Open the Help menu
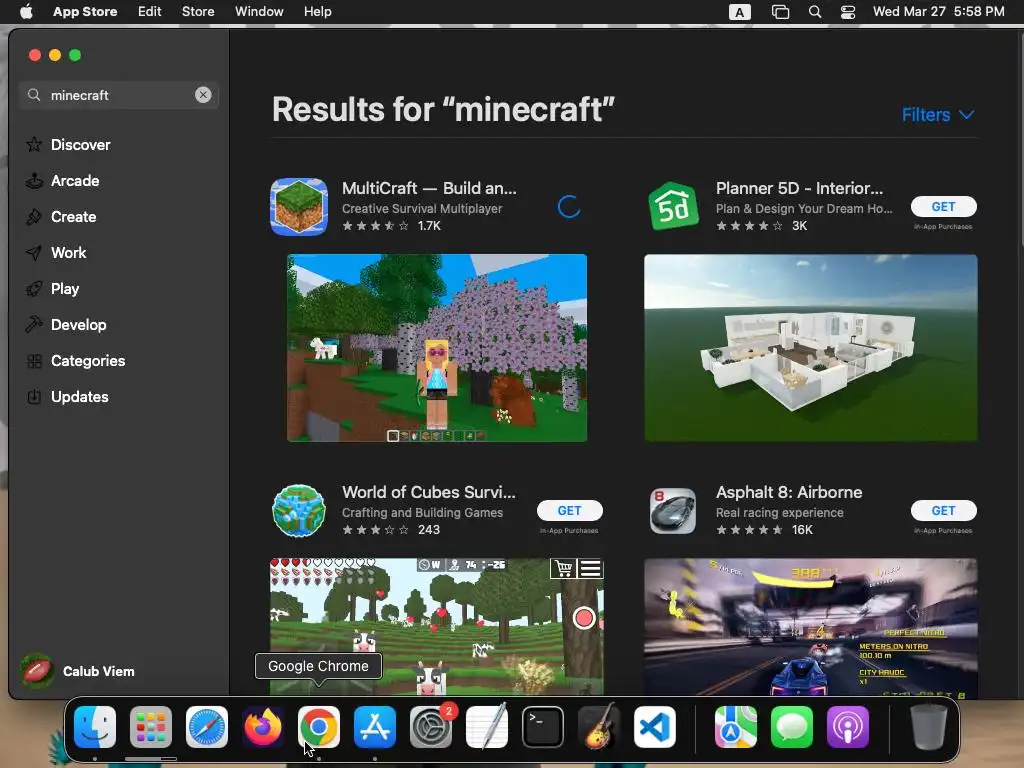Image resolution: width=1024 pixels, height=768 pixels. [x=317, y=12]
